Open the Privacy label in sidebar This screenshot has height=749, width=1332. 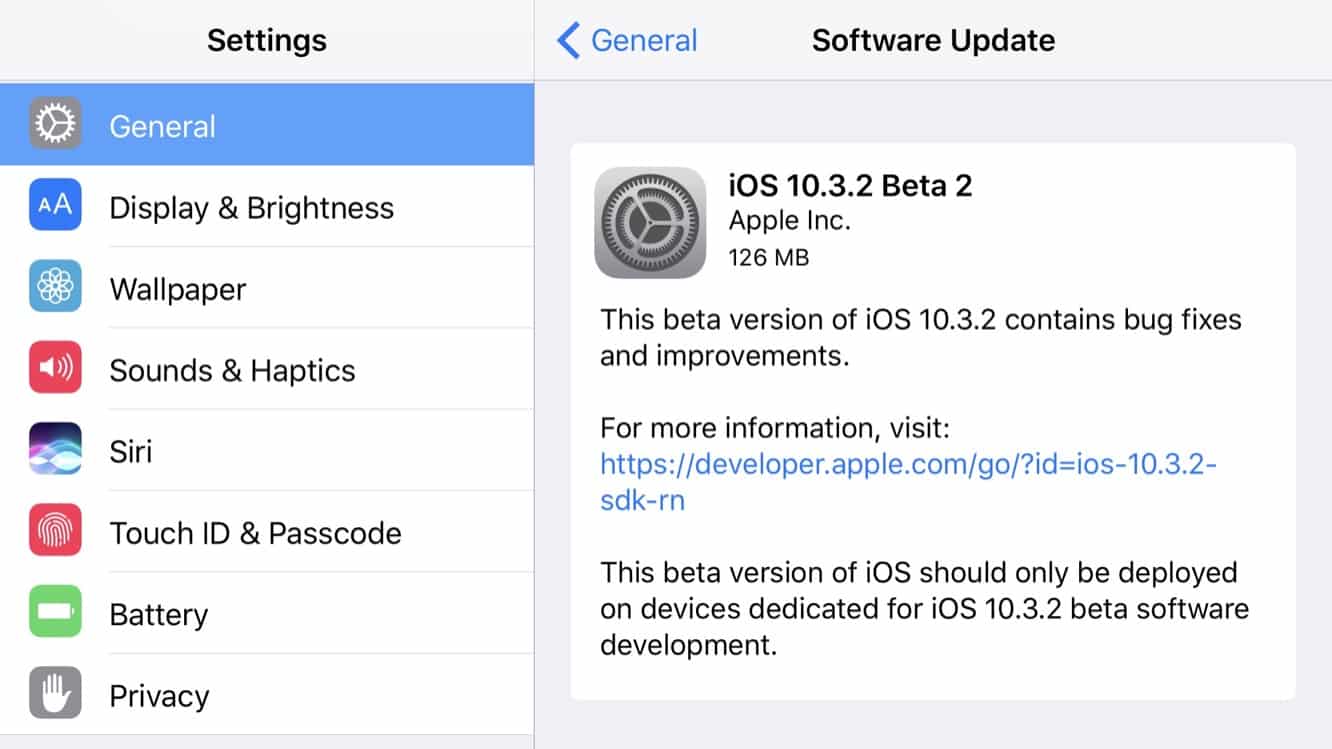coord(159,696)
